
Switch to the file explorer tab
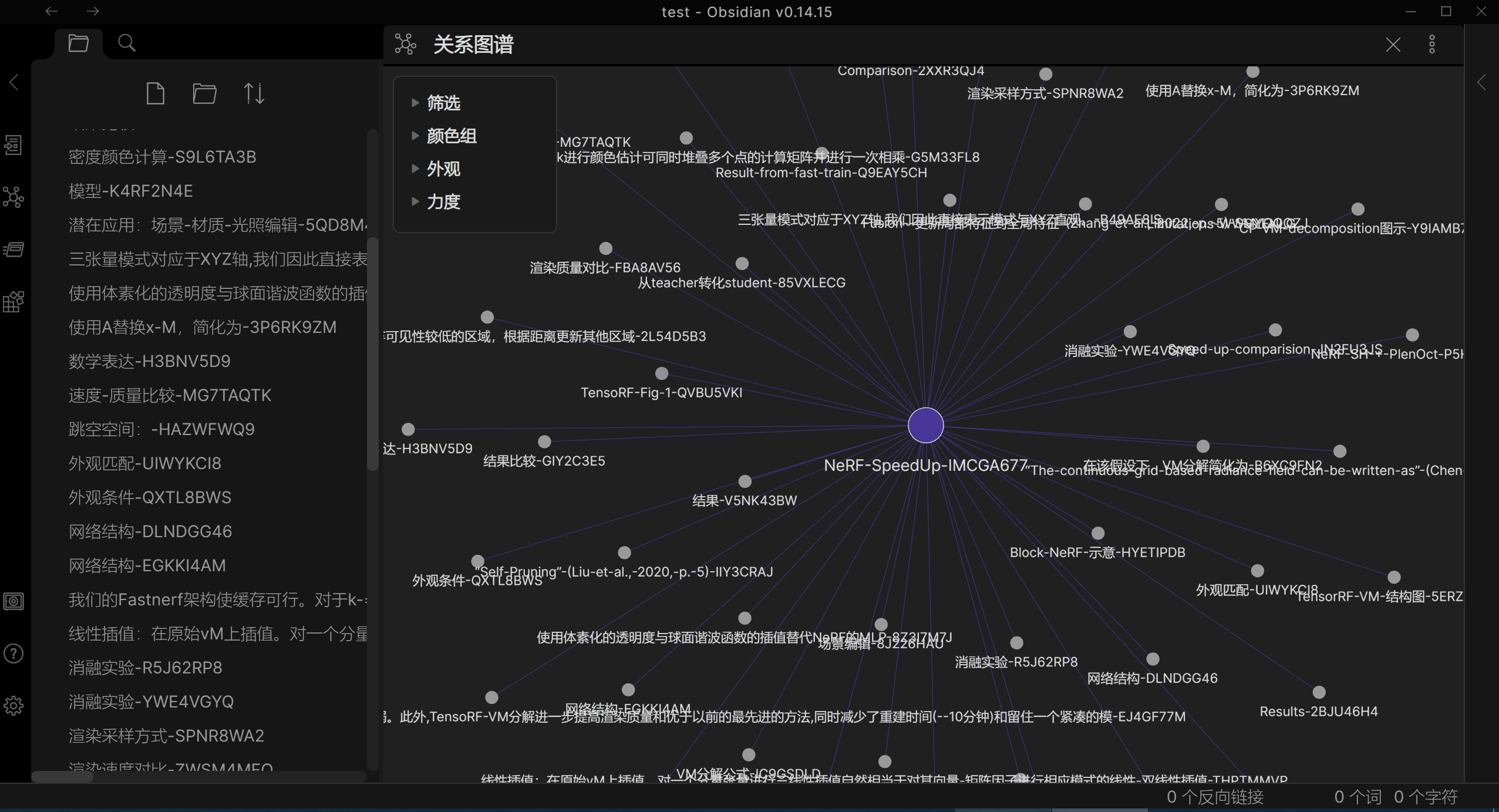point(78,43)
